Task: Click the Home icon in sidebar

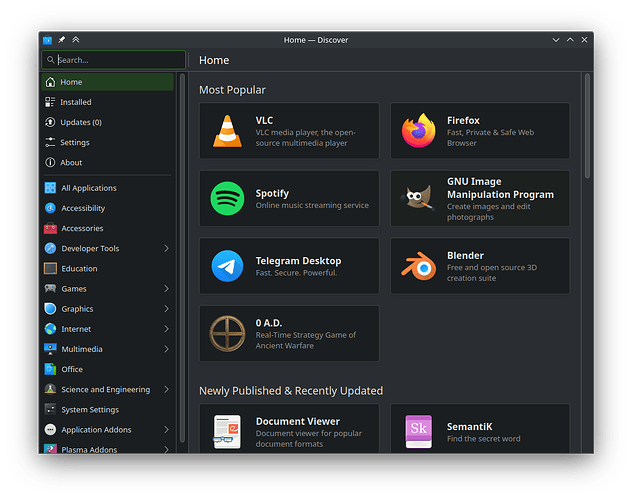Action: pyautogui.click(x=50, y=82)
